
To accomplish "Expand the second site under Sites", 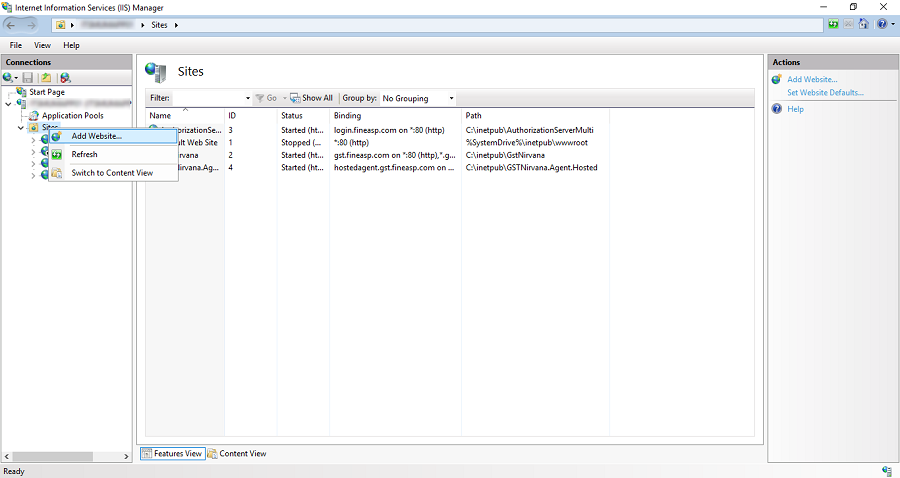I will point(33,151).
